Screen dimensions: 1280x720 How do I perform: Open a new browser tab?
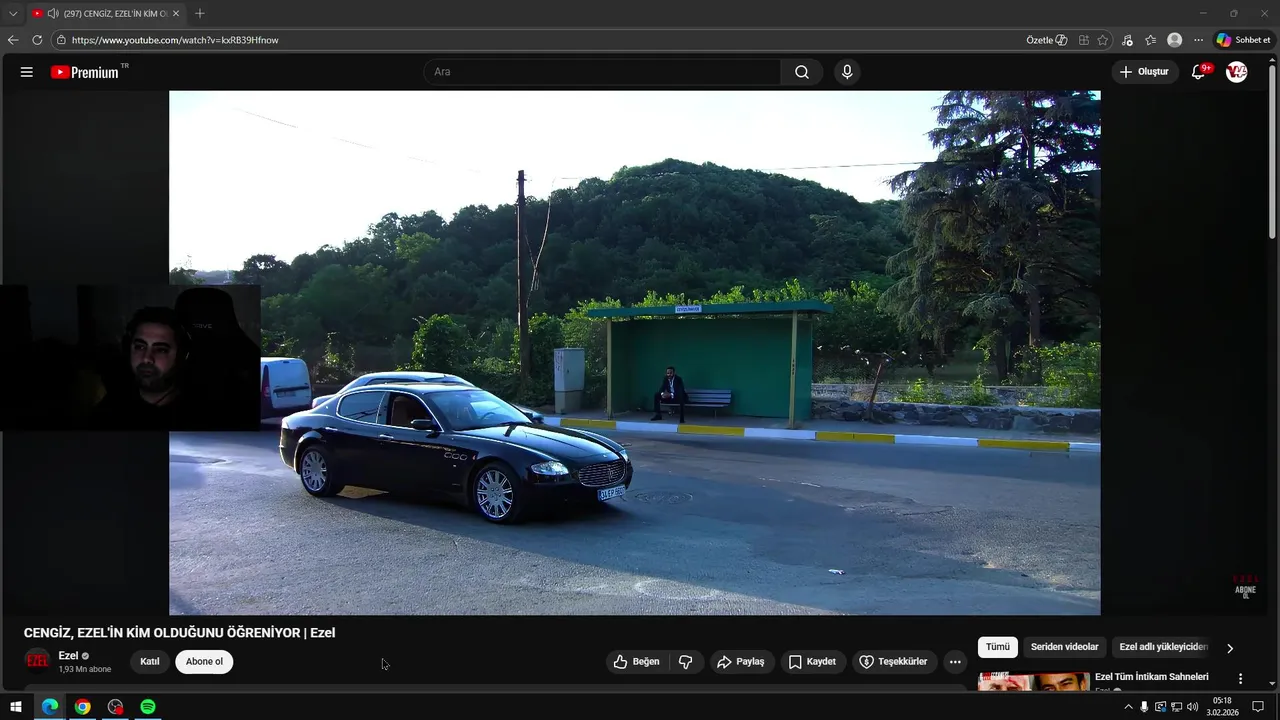tap(200, 13)
